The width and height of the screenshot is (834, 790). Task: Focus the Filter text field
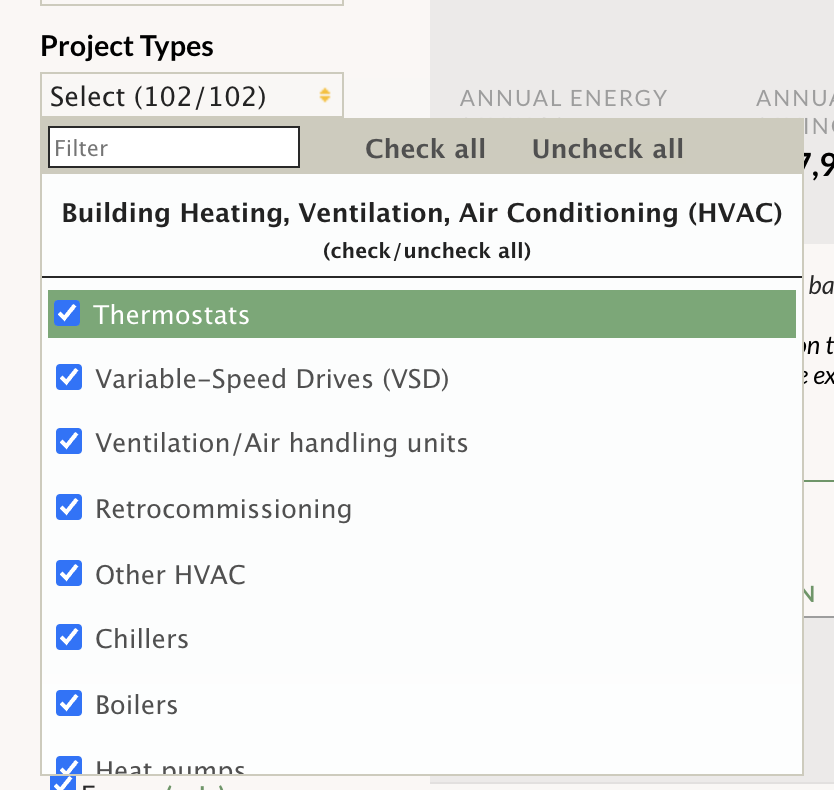(174, 147)
